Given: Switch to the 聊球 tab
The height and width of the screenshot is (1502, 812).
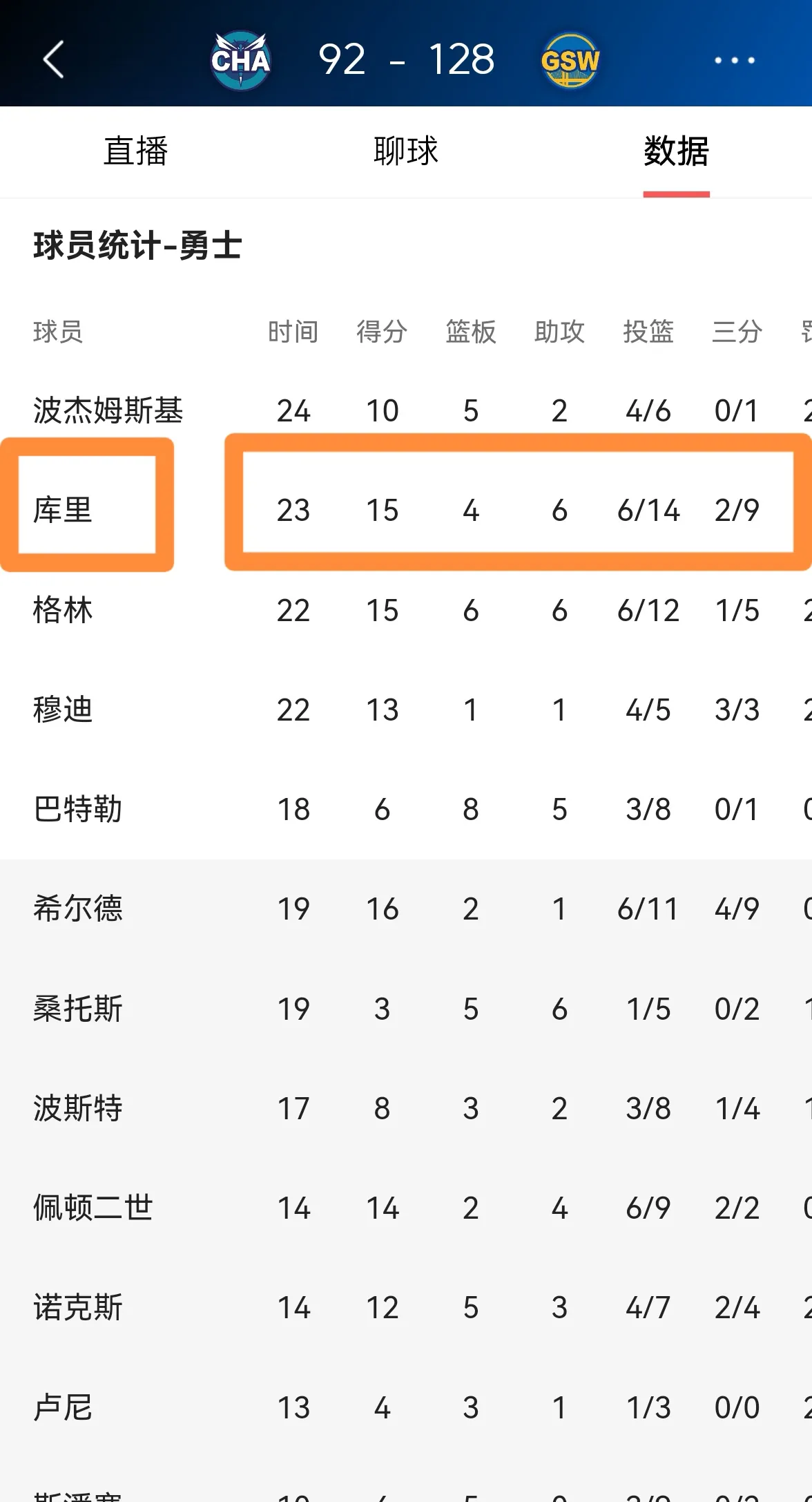Looking at the screenshot, I should 404,152.
